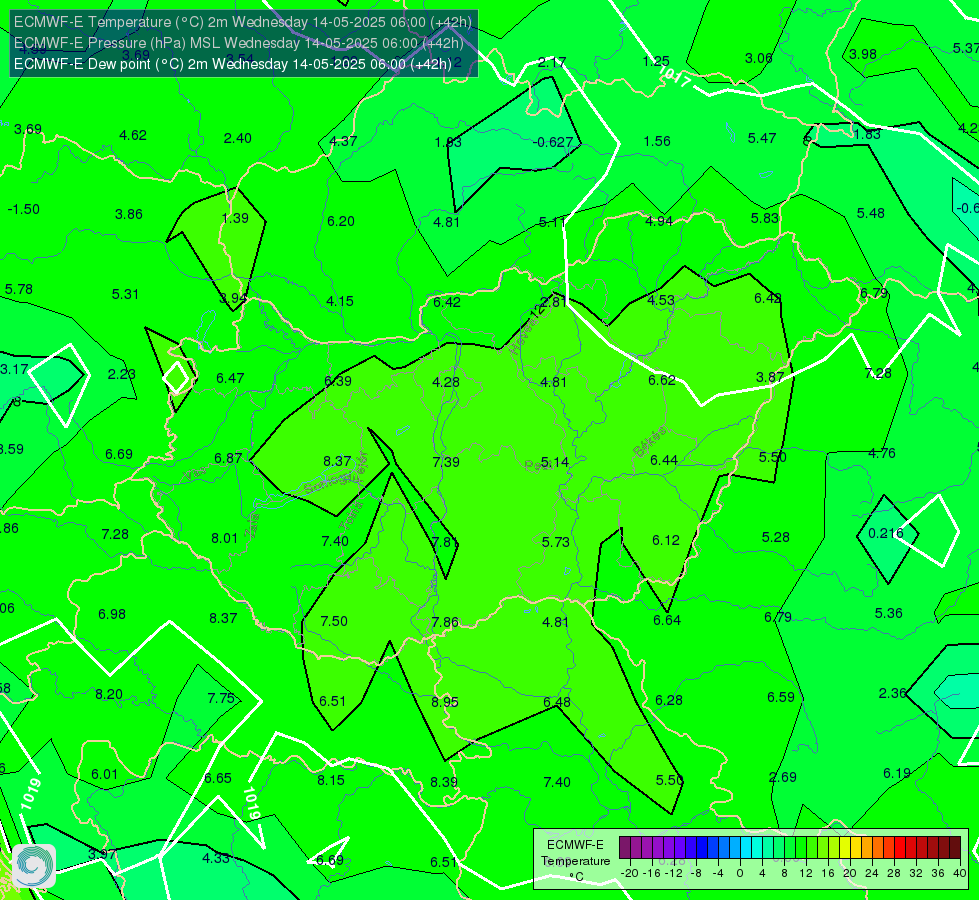Click the grid value 5.28

click(x=775, y=537)
